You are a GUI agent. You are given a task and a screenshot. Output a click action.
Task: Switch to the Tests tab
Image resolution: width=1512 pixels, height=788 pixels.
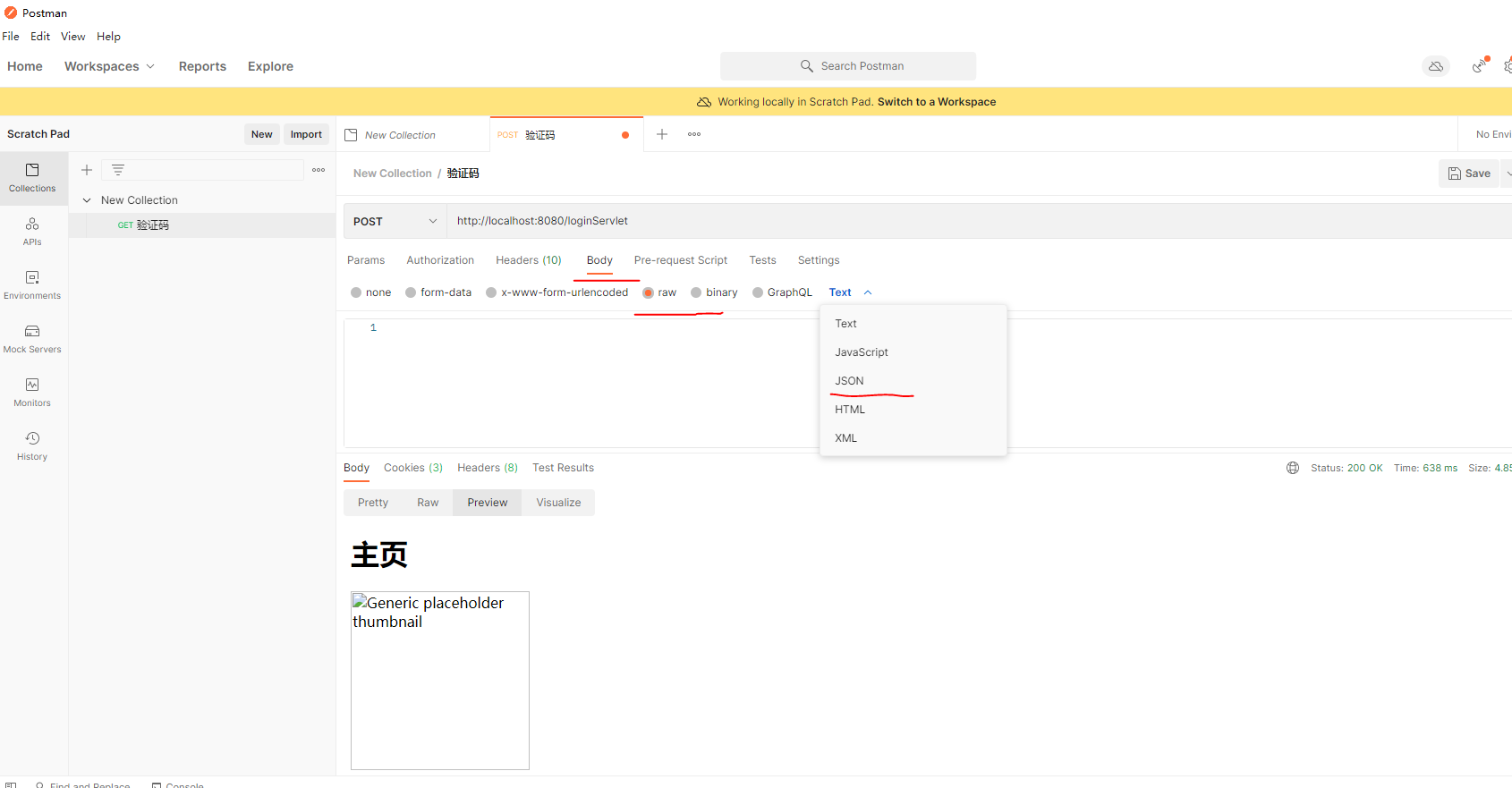tap(762, 260)
